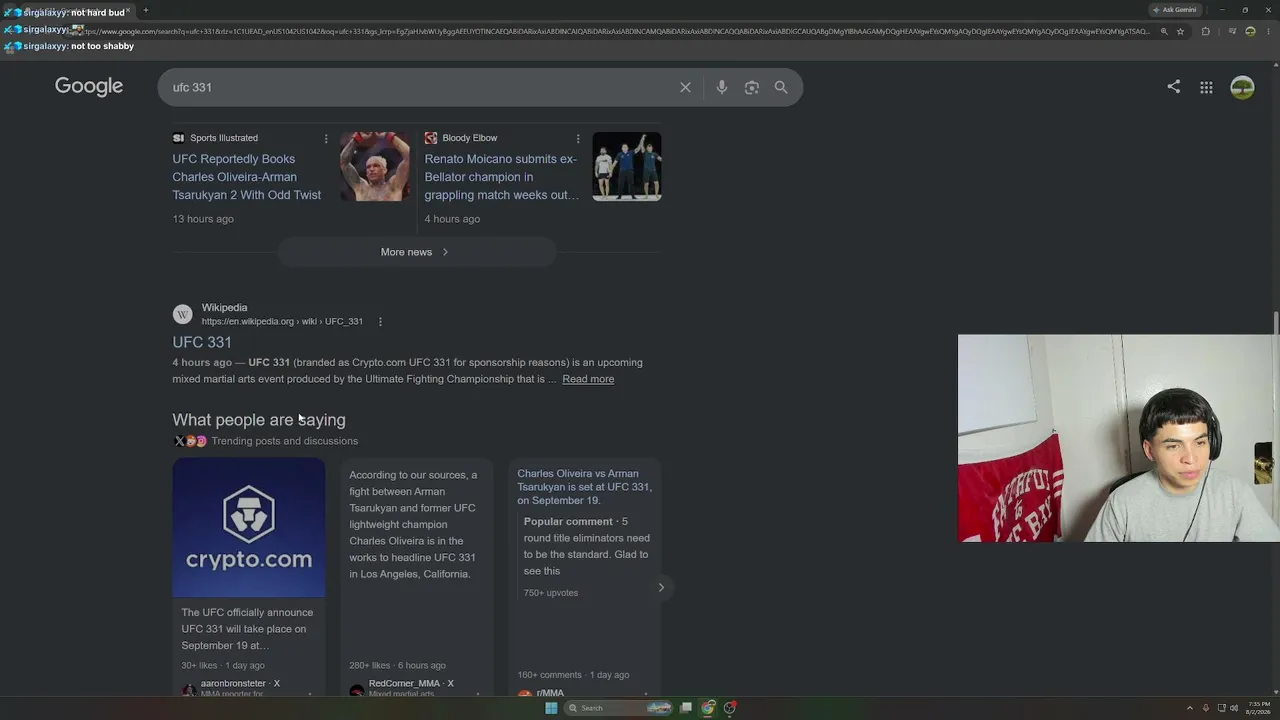The image size is (1280, 720).
Task: Open the browser extensions puzzle icon
Action: click(x=1205, y=31)
